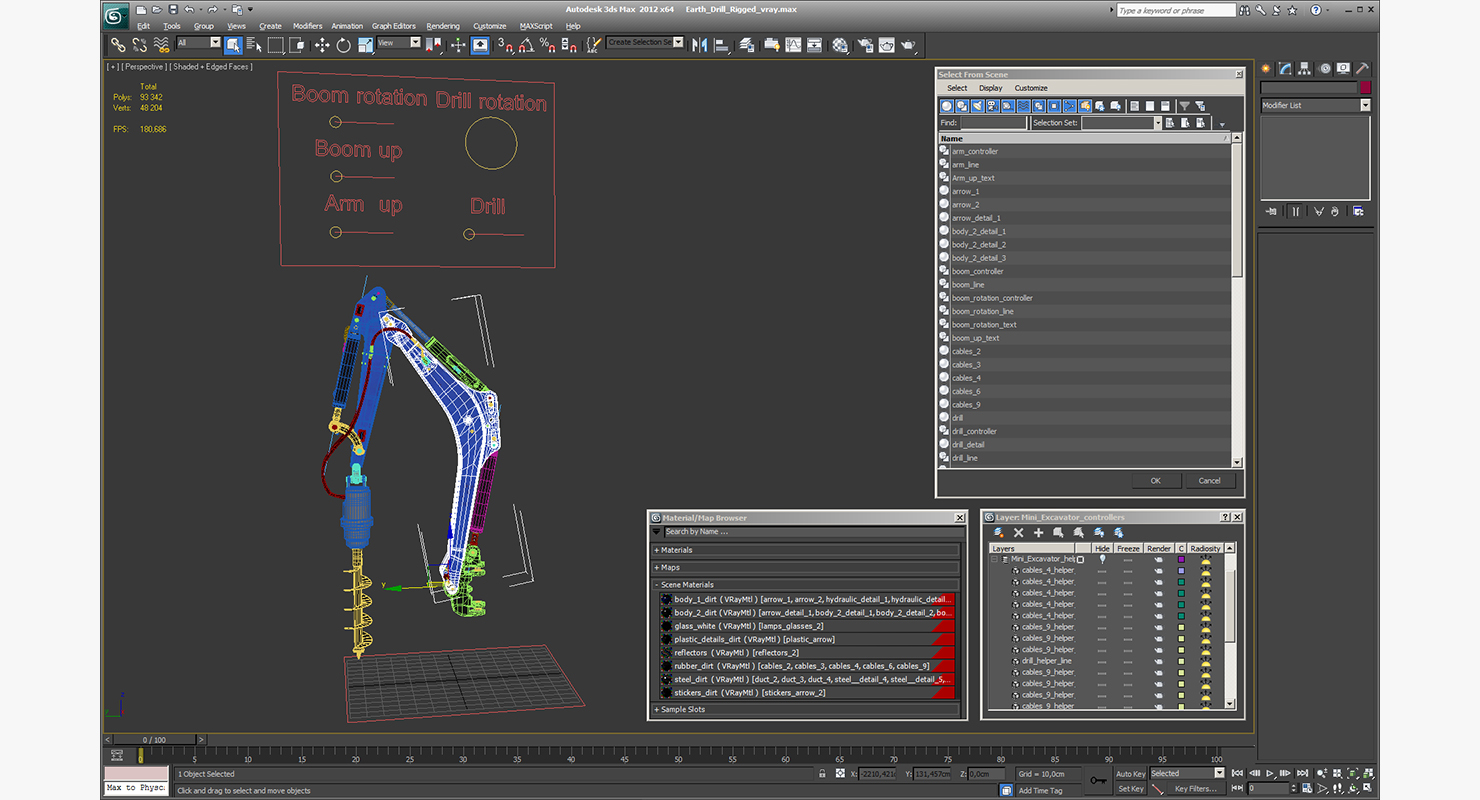
Task: Switch to the Hierarchy command panel tab
Action: coord(1305,69)
